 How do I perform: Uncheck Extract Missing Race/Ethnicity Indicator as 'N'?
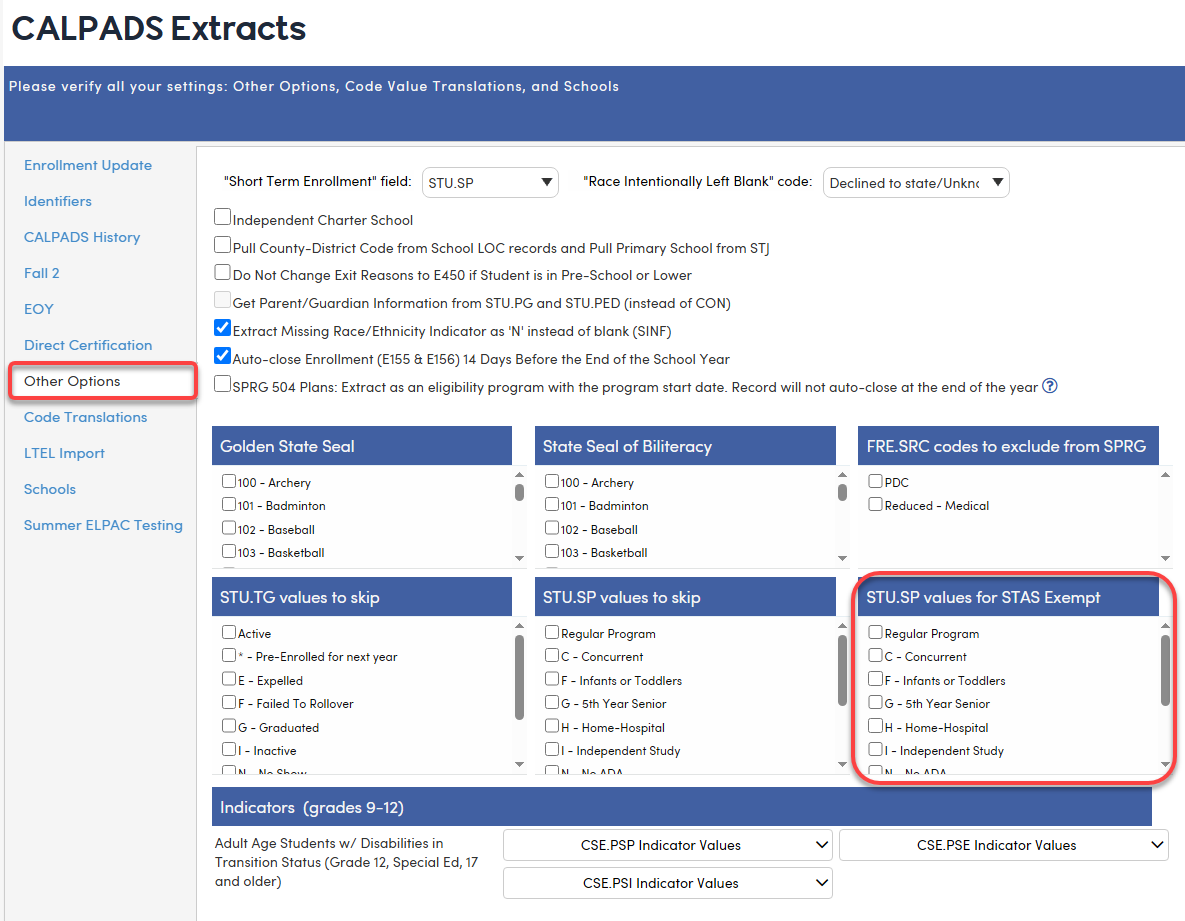point(222,328)
